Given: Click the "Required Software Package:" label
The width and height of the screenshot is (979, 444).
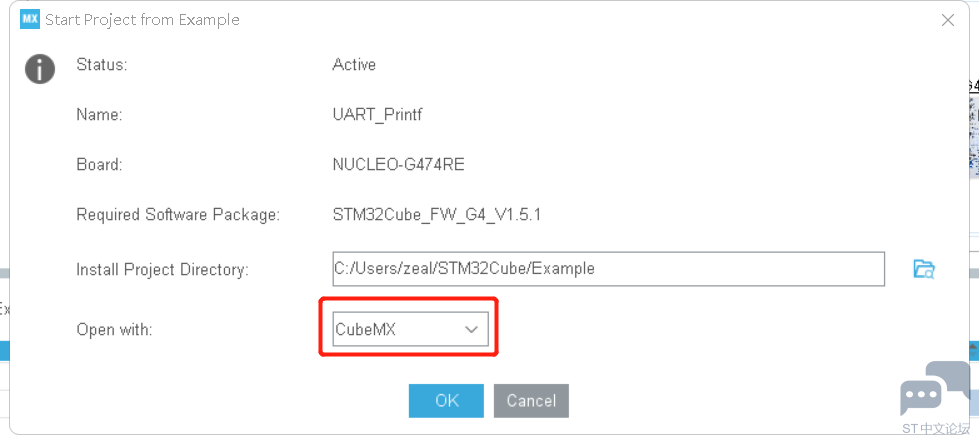Looking at the screenshot, I should pyautogui.click(x=177, y=215).
